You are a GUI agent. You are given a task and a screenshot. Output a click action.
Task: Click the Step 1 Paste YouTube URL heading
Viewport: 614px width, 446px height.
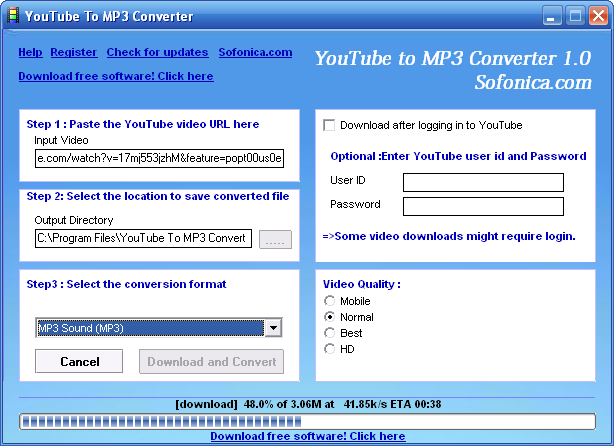[143, 124]
